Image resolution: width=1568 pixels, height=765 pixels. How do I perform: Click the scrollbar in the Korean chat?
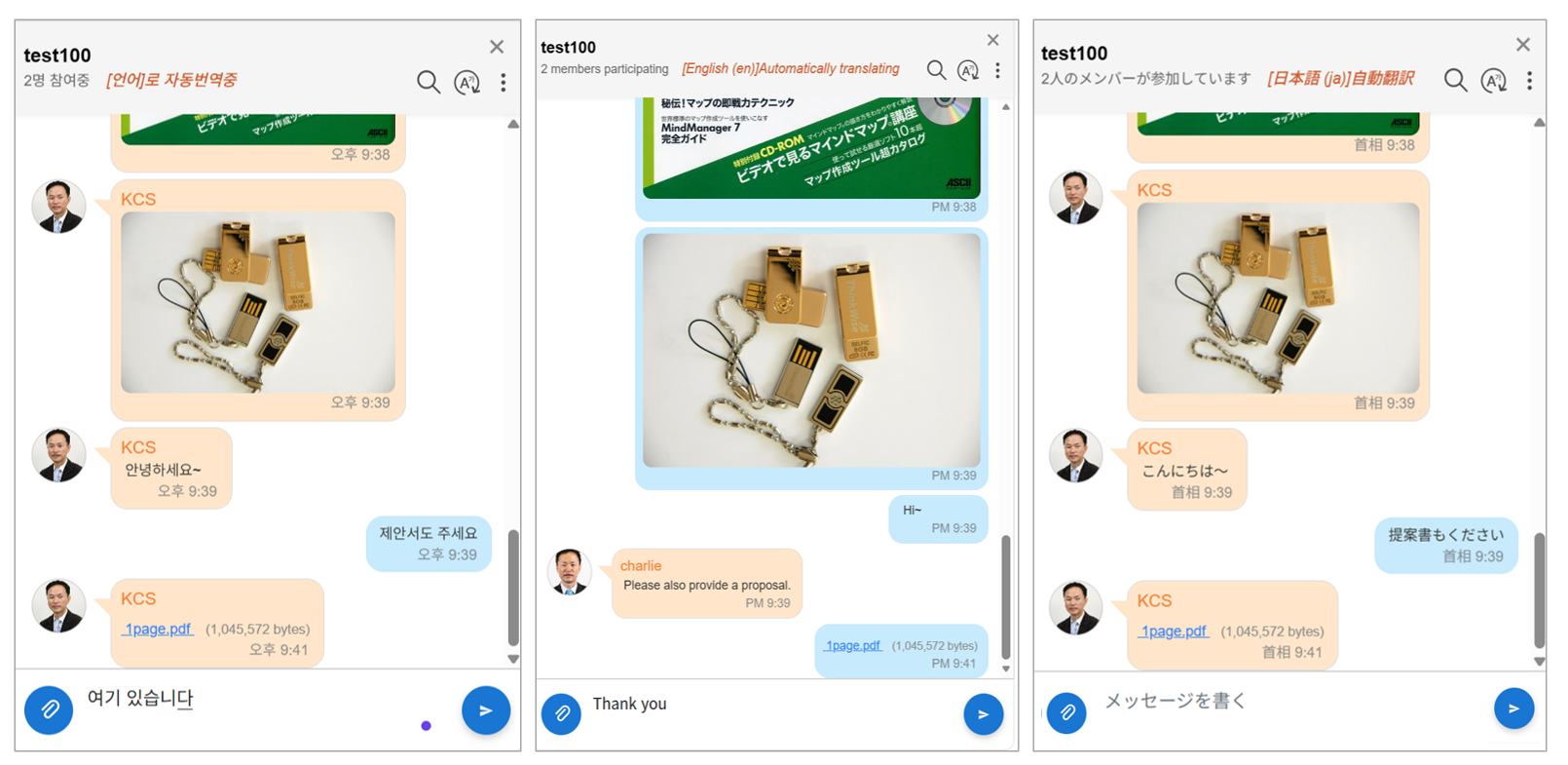[513, 588]
